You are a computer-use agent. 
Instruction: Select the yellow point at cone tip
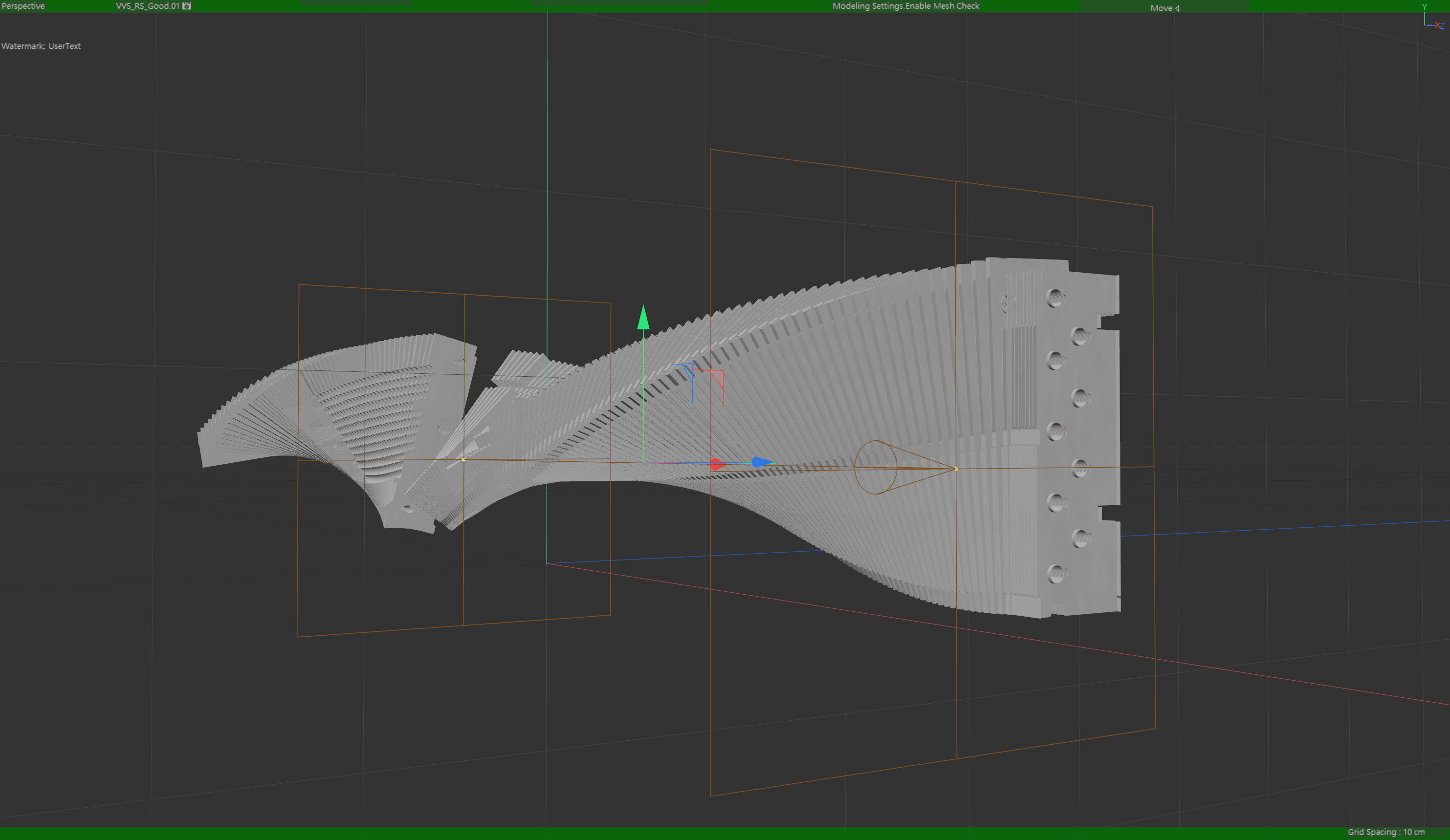pyautogui.click(x=956, y=469)
